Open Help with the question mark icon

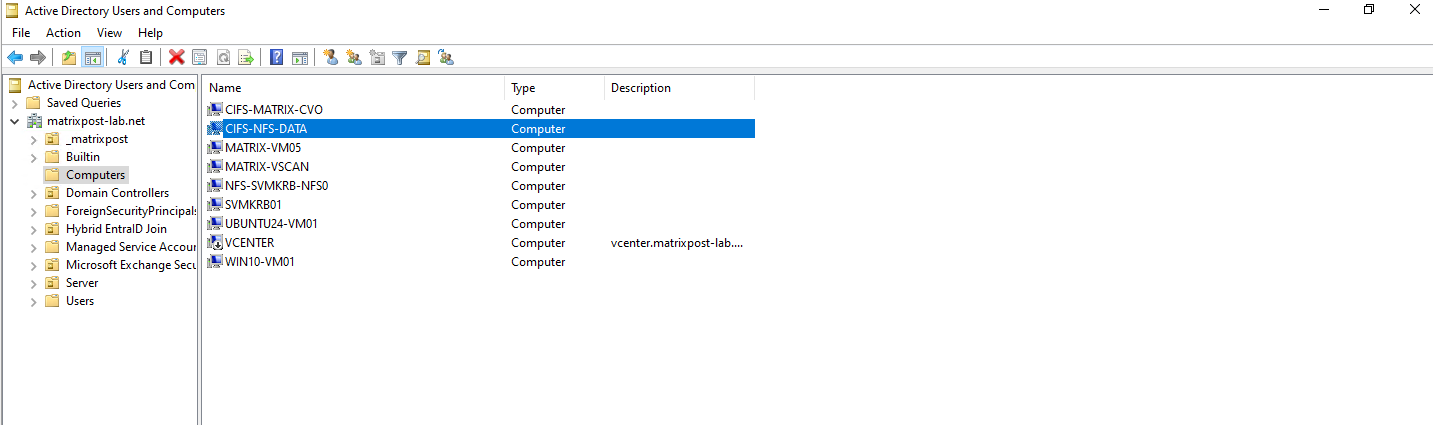(276, 58)
